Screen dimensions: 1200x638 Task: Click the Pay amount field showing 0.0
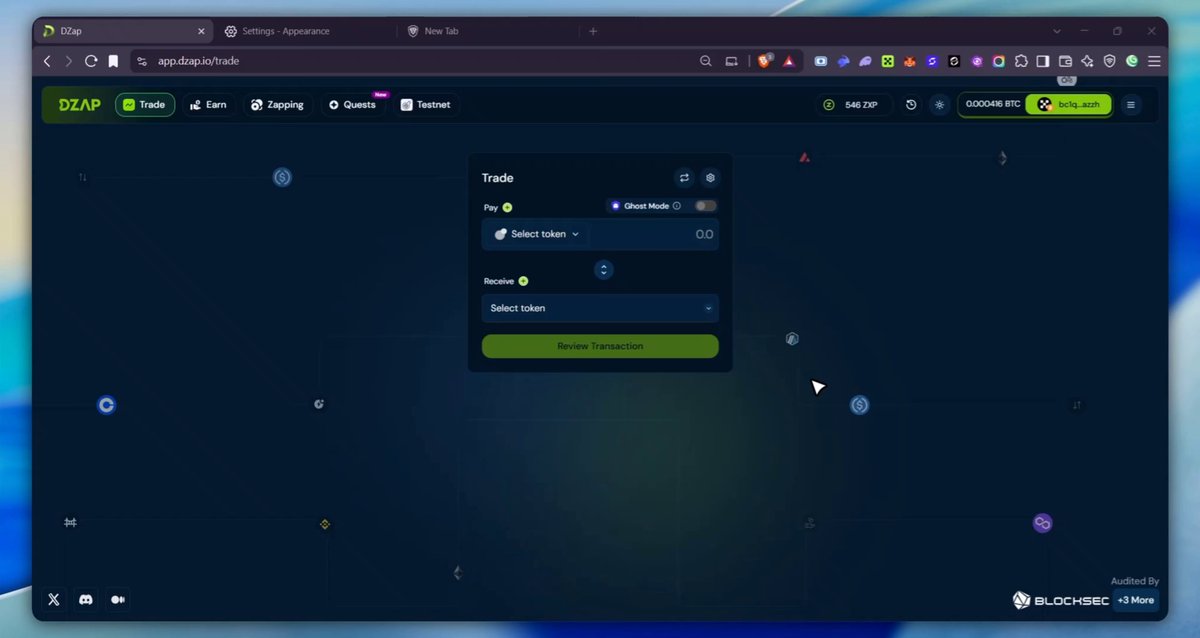654,234
